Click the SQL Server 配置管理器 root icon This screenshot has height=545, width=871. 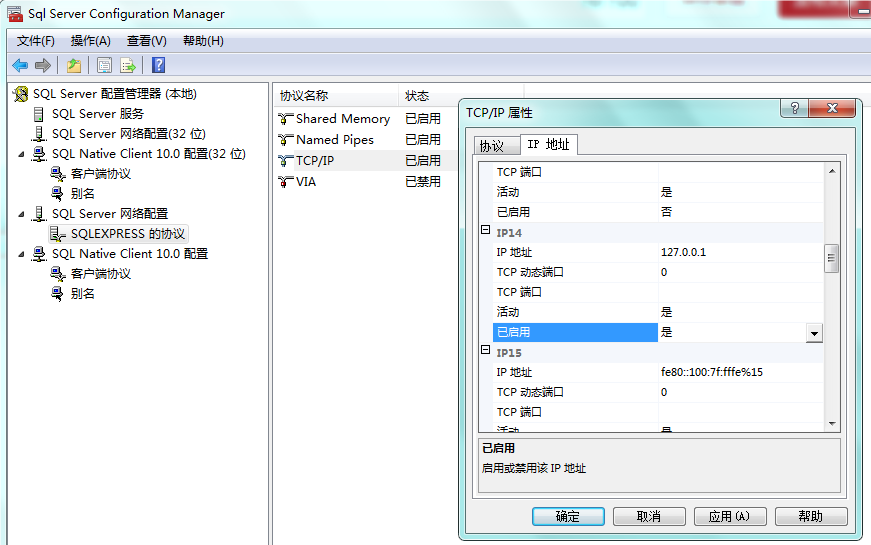click(21, 94)
